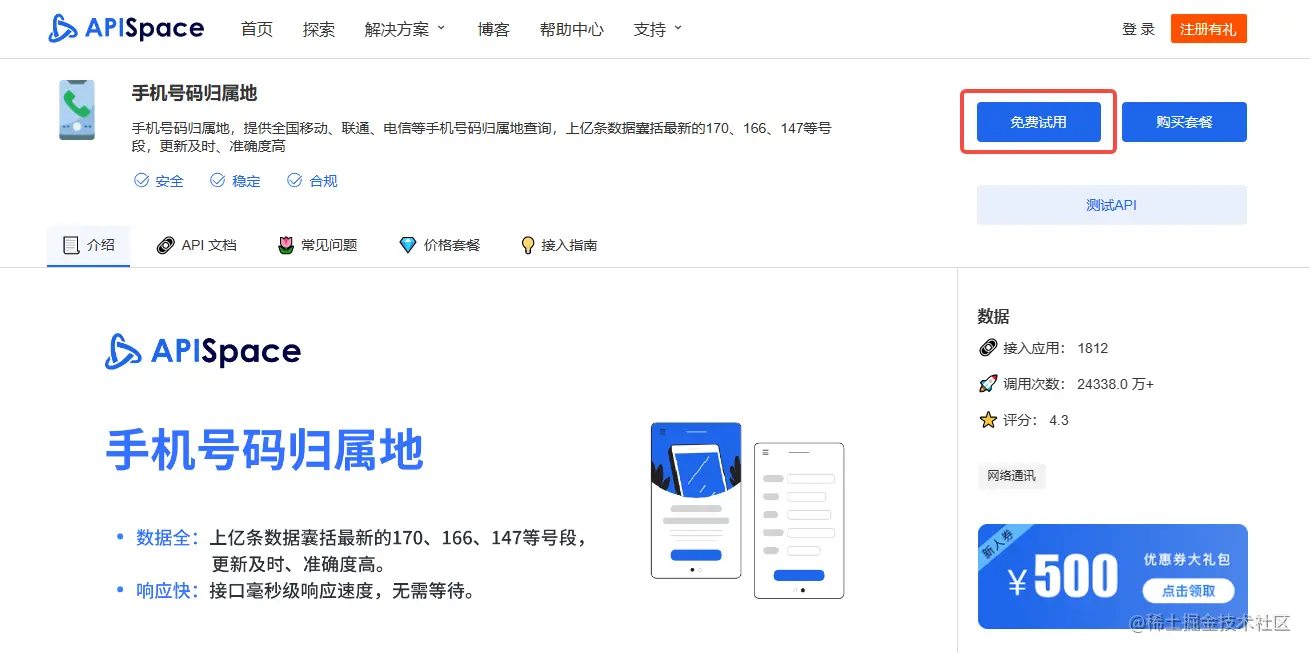Click the 登录 link
This screenshot has height=653, width=1310.
coord(1138,29)
